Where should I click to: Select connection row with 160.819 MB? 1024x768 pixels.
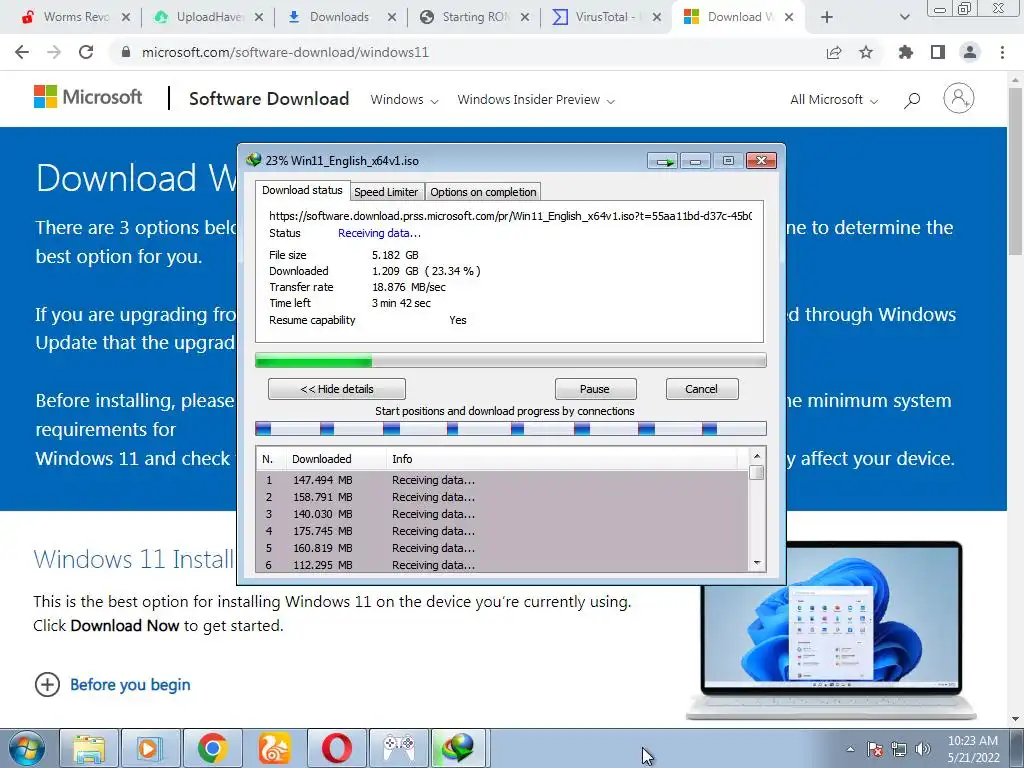tap(503, 548)
